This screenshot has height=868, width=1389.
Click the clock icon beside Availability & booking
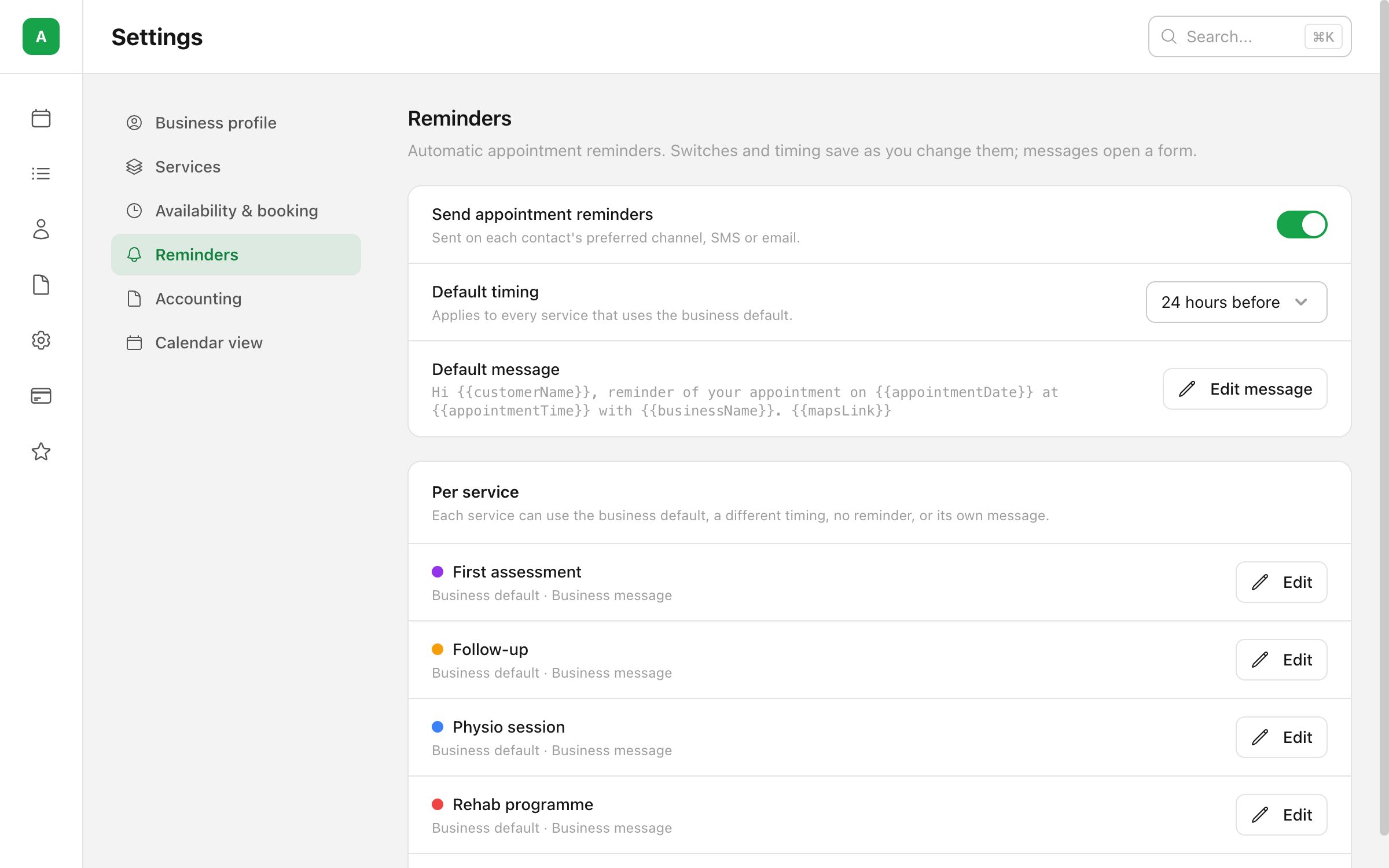click(x=134, y=211)
